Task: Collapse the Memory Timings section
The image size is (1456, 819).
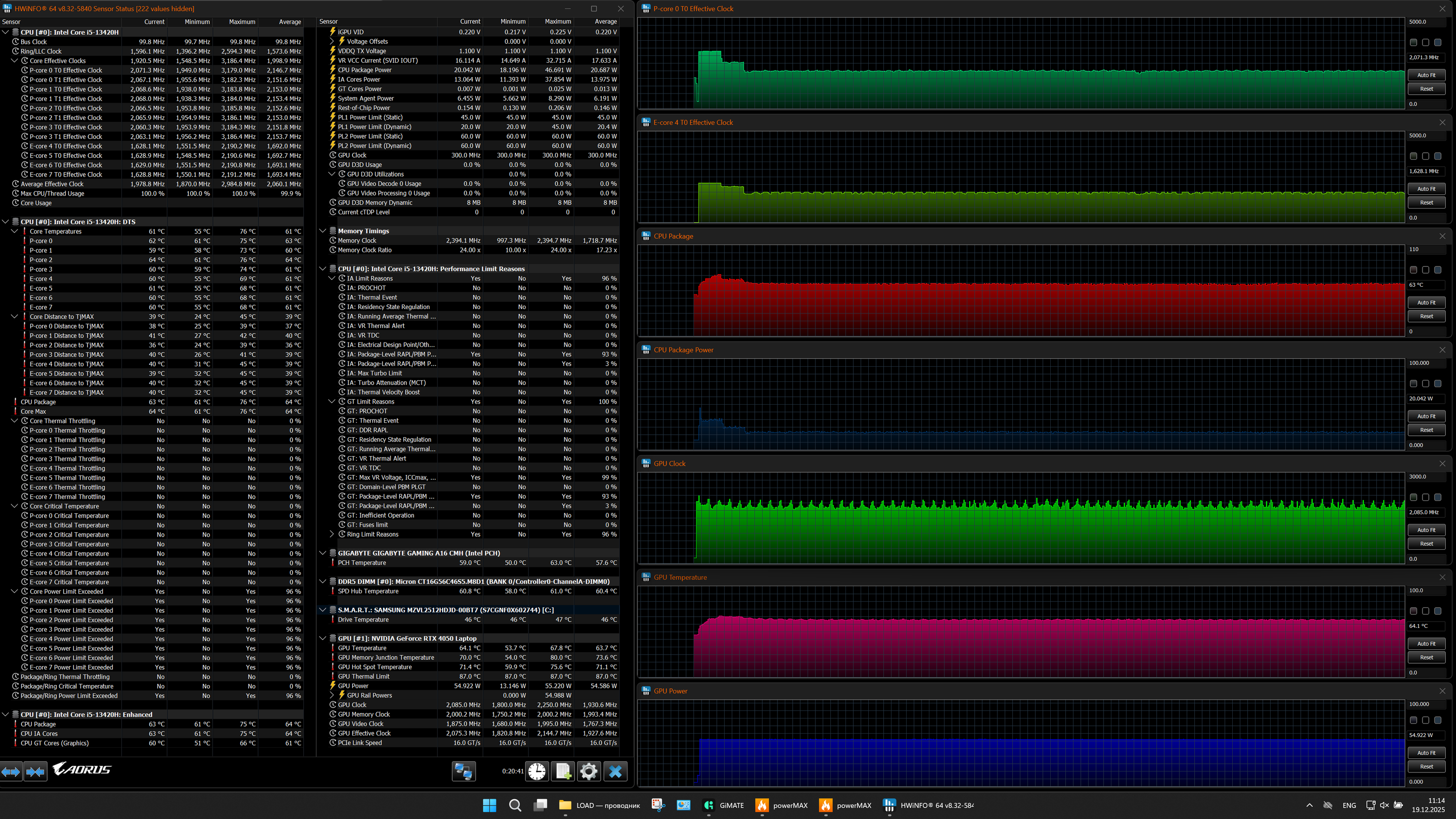Action: click(x=323, y=230)
